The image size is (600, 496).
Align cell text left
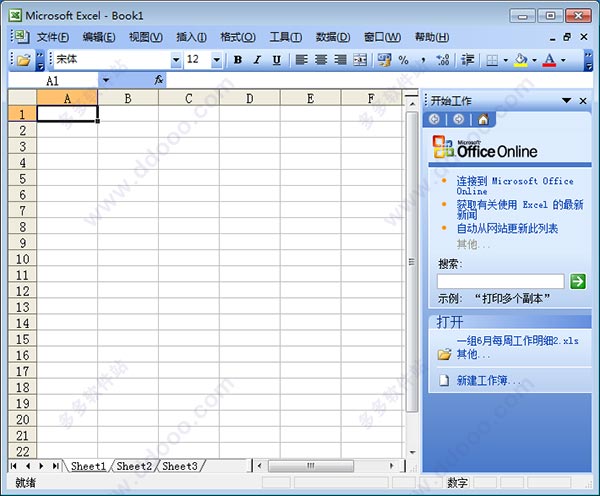[x=302, y=60]
